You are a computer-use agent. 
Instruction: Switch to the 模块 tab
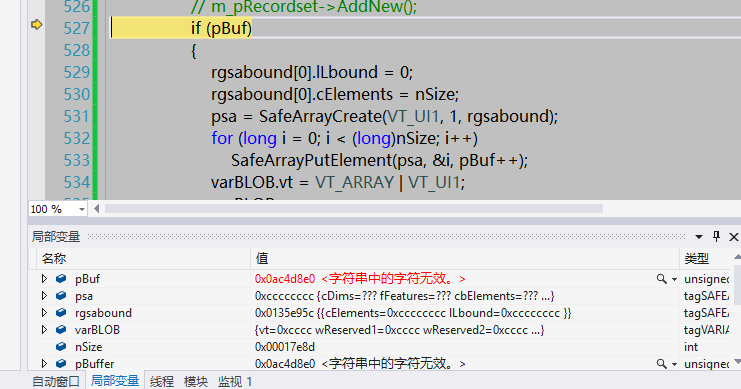coord(196,381)
